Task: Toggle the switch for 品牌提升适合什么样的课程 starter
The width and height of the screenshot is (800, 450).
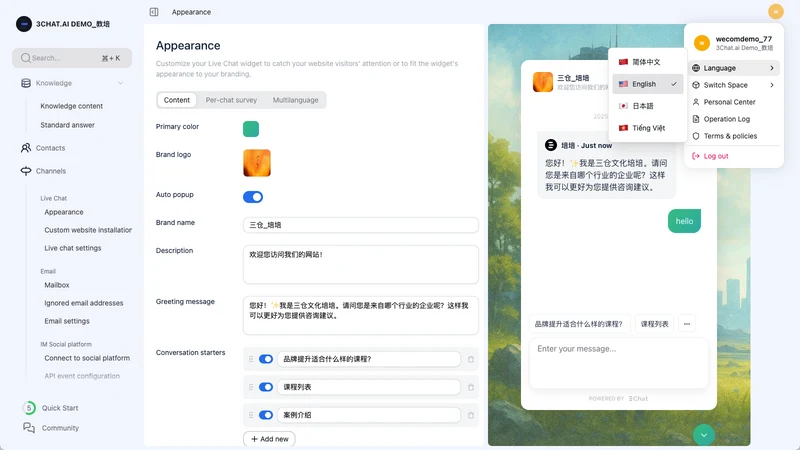Action: pyautogui.click(x=266, y=359)
